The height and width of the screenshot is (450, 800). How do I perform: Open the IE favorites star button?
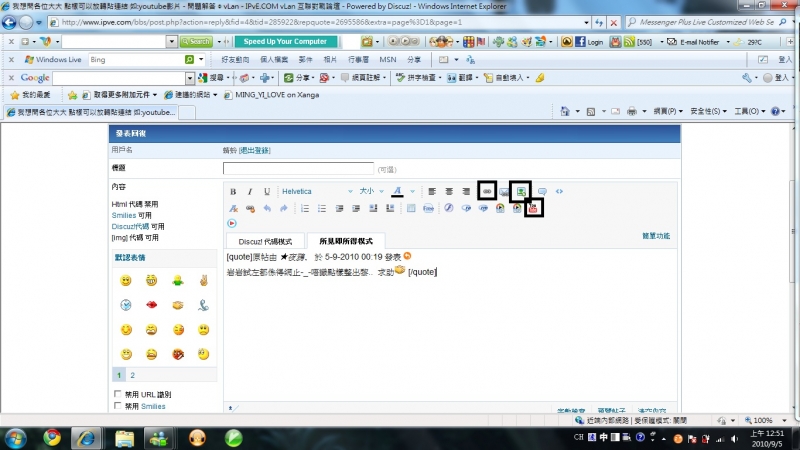(x=32, y=95)
